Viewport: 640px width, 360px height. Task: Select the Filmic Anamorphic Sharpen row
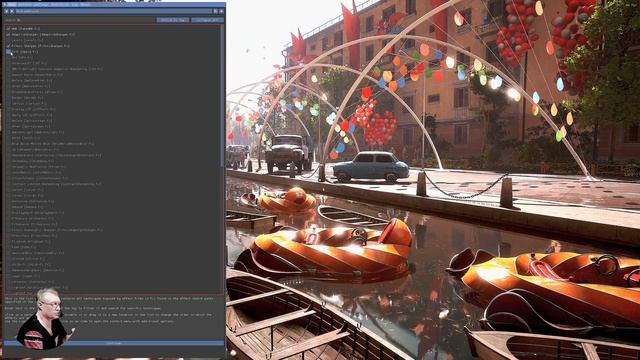(57, 230)
